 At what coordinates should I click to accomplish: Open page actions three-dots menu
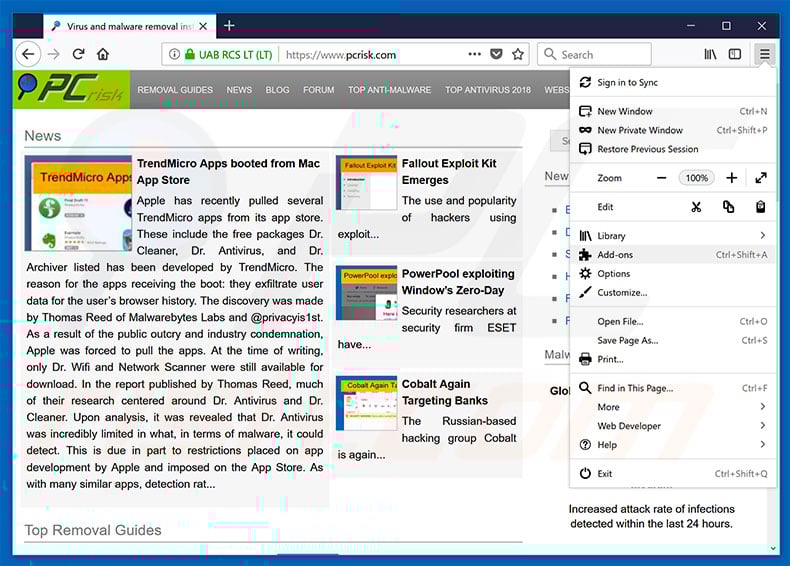click(x=475, y=54)
